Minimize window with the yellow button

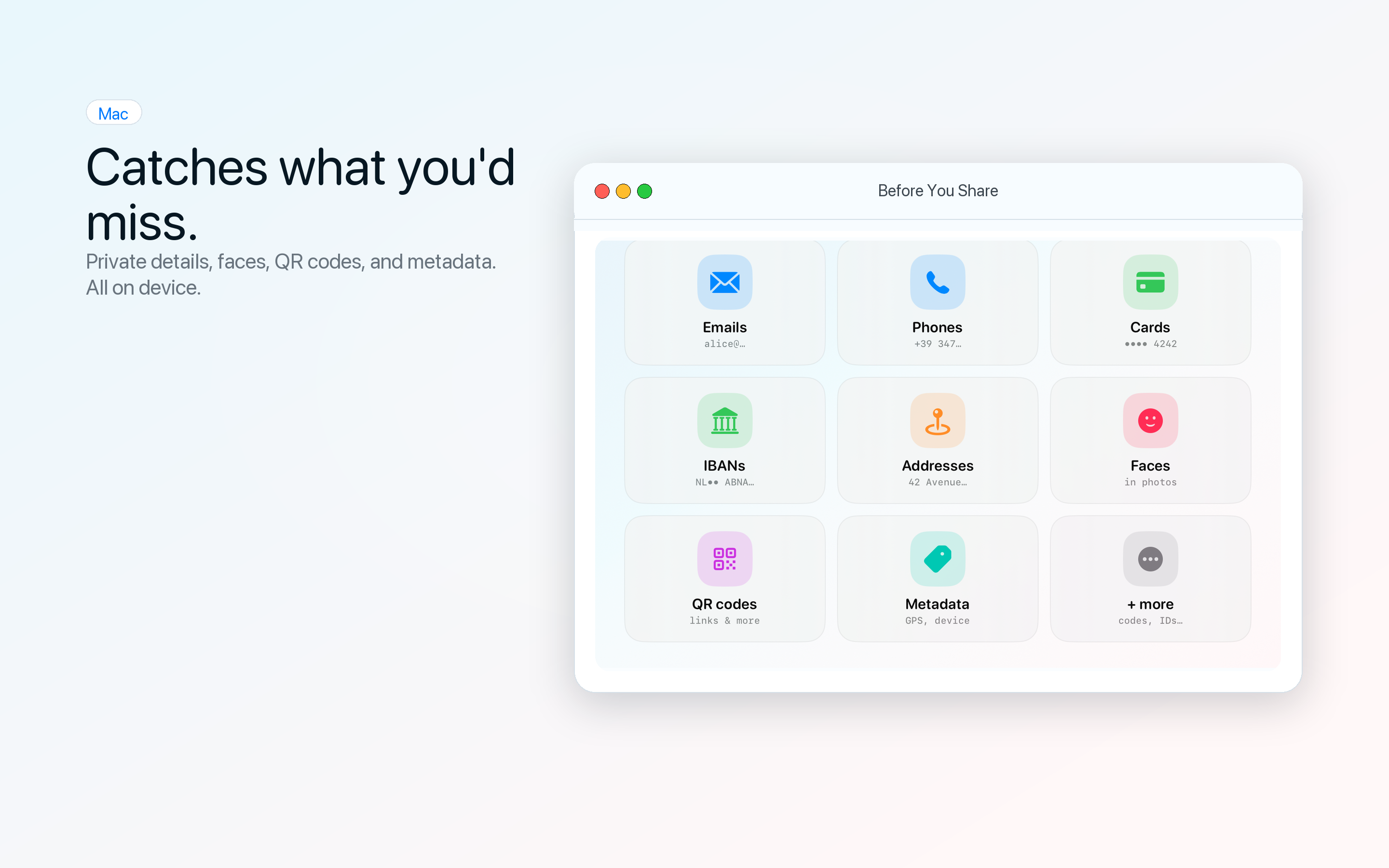click(x=623, y=191)
